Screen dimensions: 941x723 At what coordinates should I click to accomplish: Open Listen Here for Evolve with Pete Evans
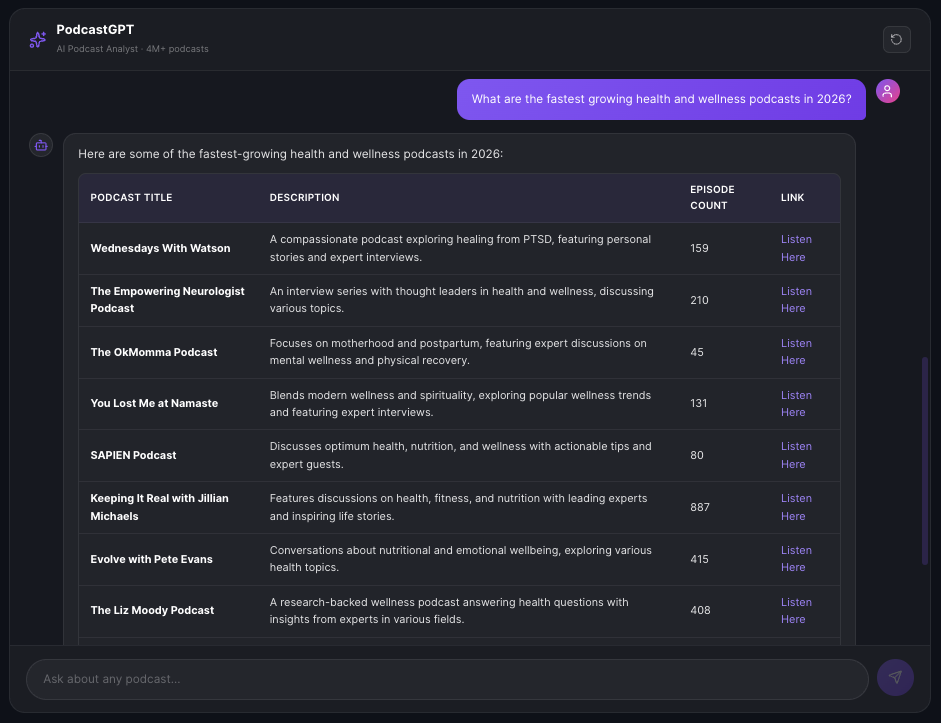[796, 558]
